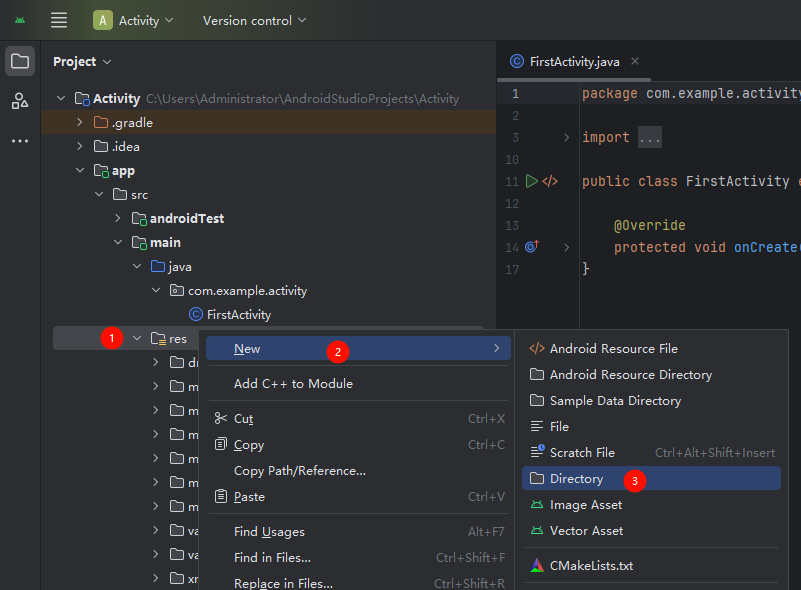Expand the androidTest folder
Image resolution: width=801 pixels, height=590 pixels.
(118, 218)
